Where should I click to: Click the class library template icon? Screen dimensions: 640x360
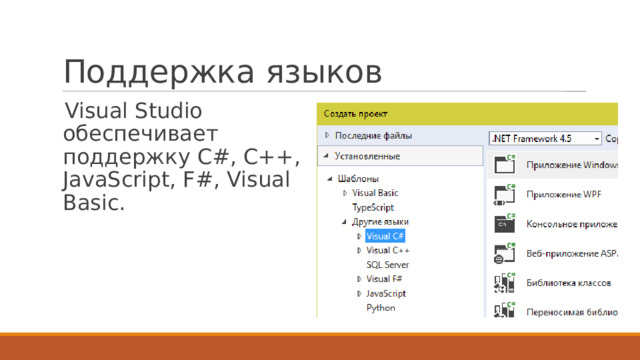click(x=505, y=283)
